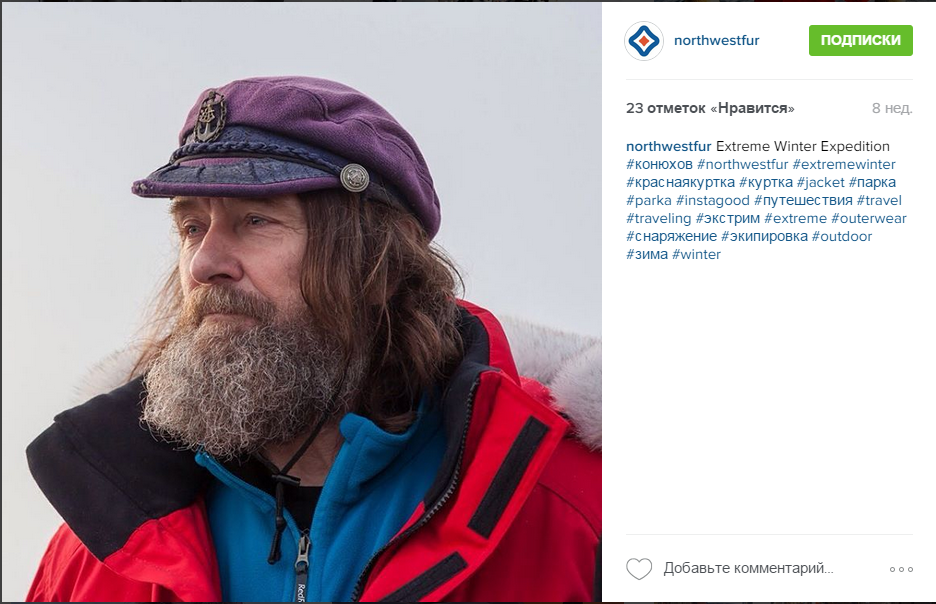
Task: Open the #instagood hashtag link
Action: tap(712, 201)
